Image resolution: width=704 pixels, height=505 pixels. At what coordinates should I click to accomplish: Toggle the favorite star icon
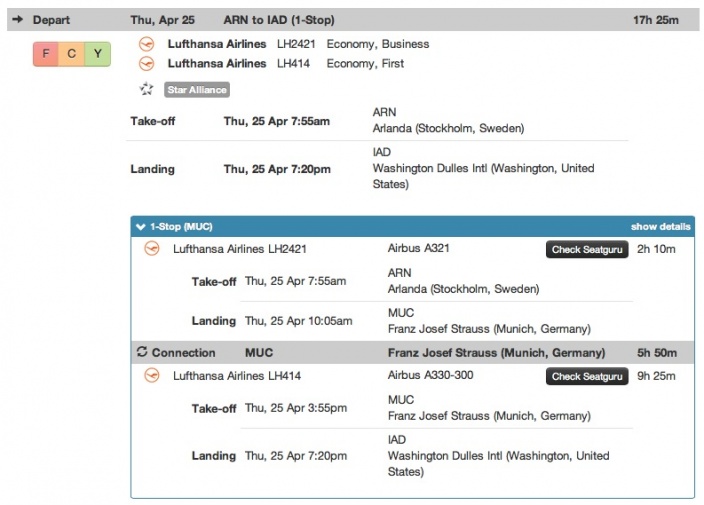point(147,89)
